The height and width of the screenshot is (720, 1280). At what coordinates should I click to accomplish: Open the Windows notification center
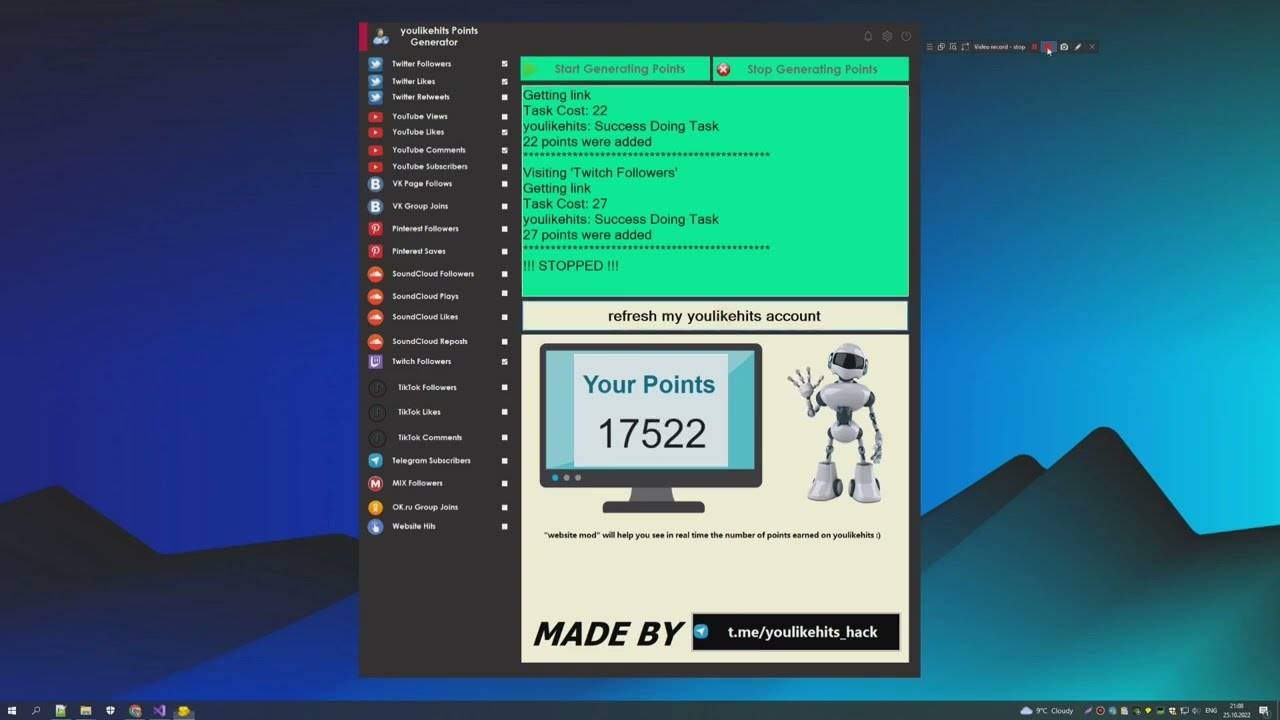tap(1264, 711)
